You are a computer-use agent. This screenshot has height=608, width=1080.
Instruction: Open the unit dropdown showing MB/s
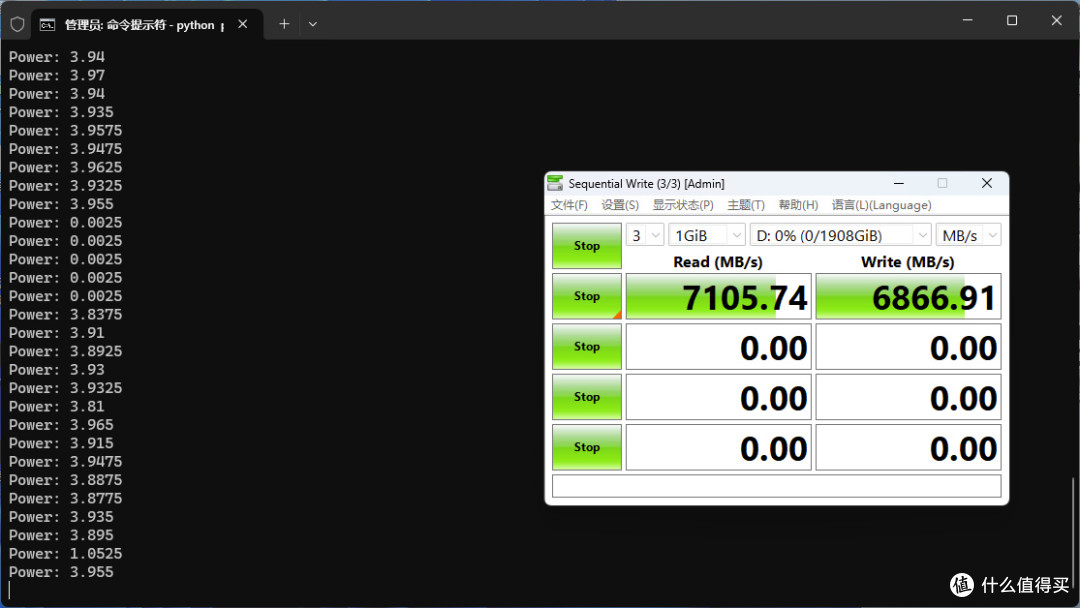click(x=968, y=235)
